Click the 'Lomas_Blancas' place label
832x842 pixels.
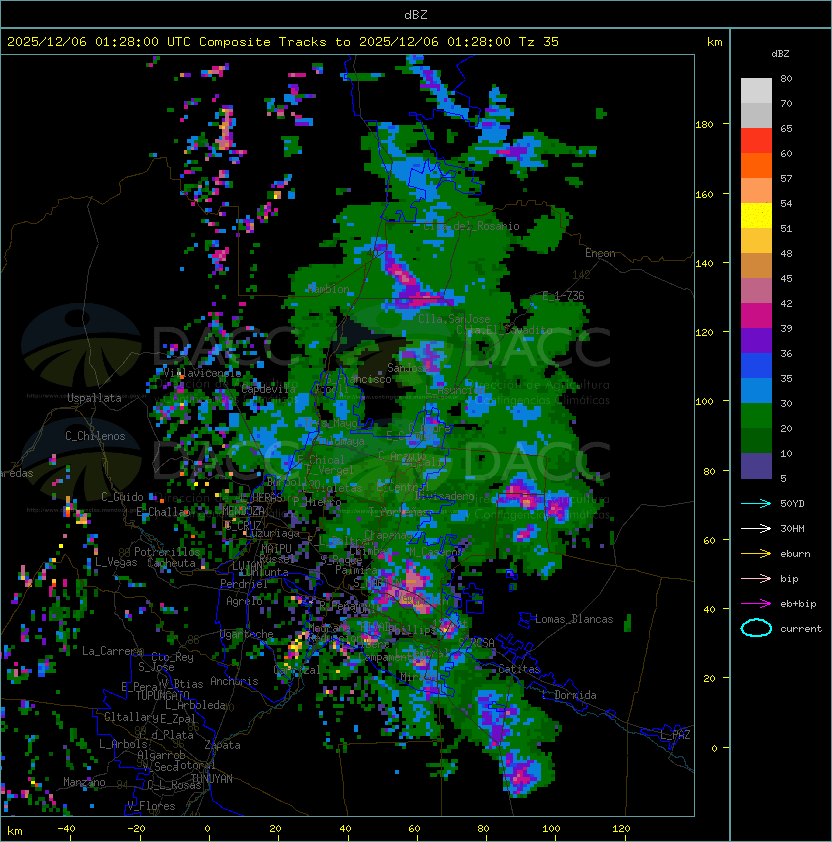[x=574, y=619]
